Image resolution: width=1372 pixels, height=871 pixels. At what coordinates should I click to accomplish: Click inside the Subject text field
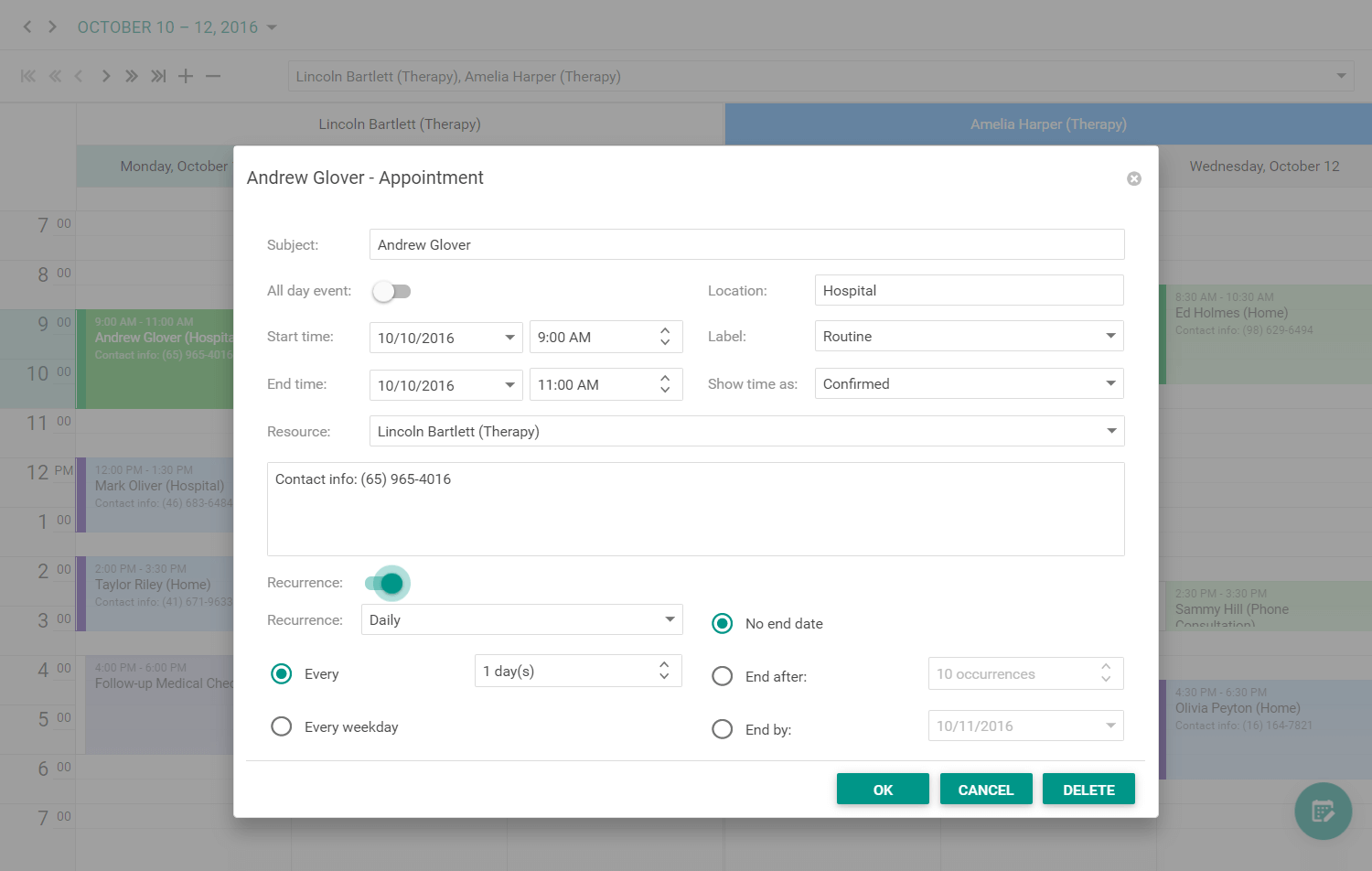(746, 244)
